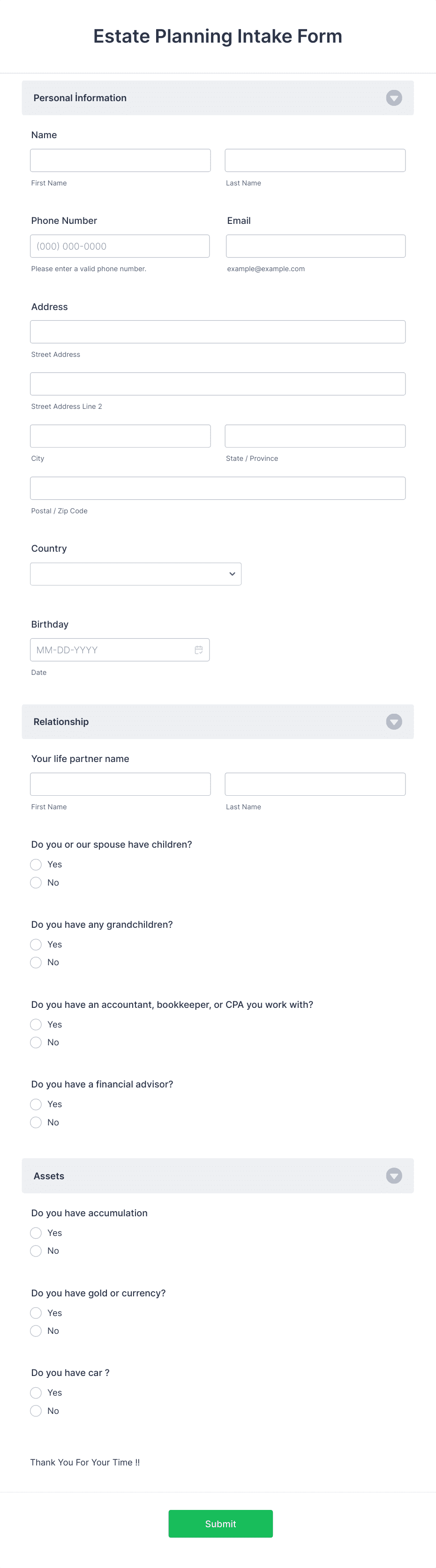Collapse the Relationship section

[x=394, y=721]
